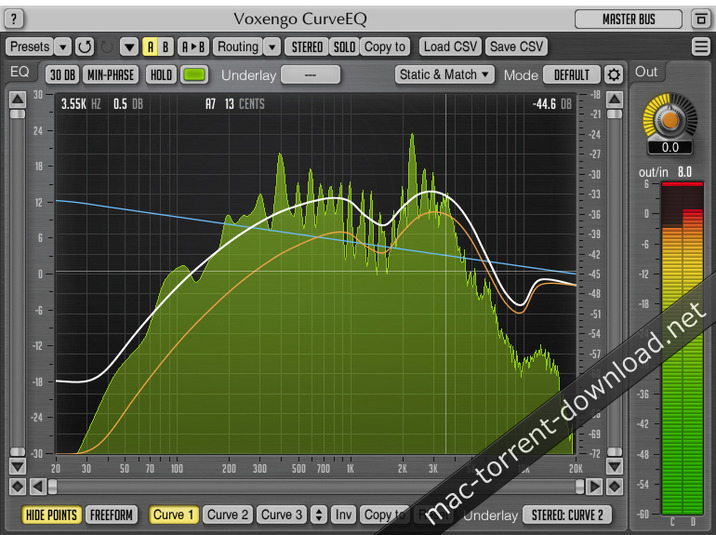
Task: Click the left vertical zoom down arrow
Action: (x=17, y=466)
